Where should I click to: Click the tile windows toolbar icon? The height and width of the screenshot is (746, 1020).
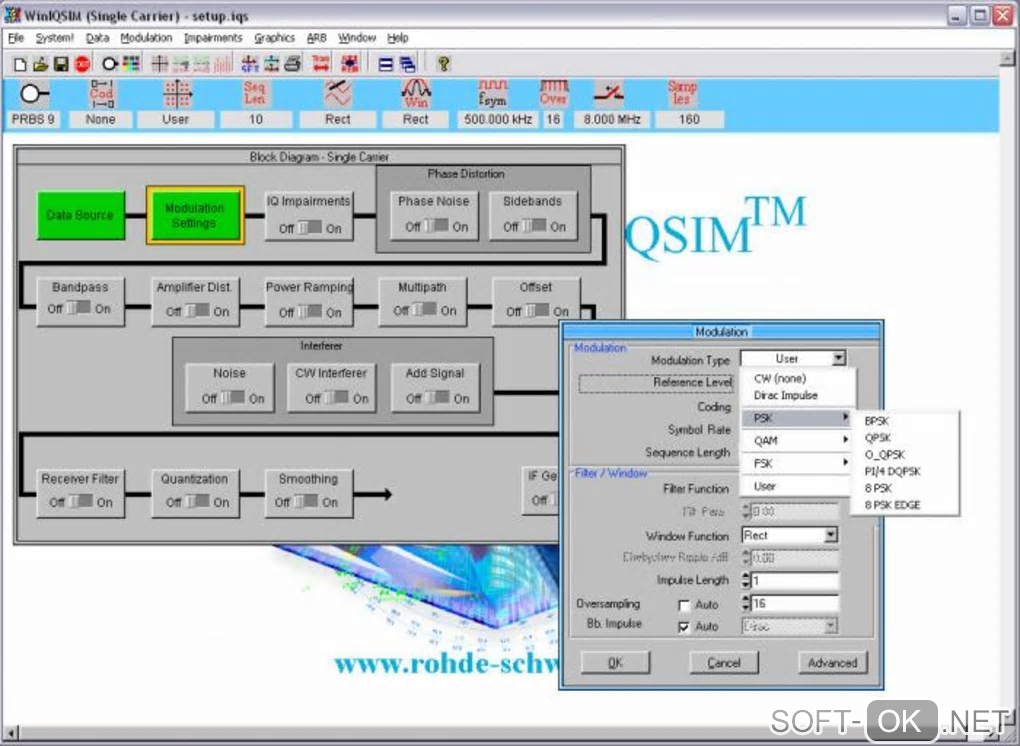[x=386, y=64]
